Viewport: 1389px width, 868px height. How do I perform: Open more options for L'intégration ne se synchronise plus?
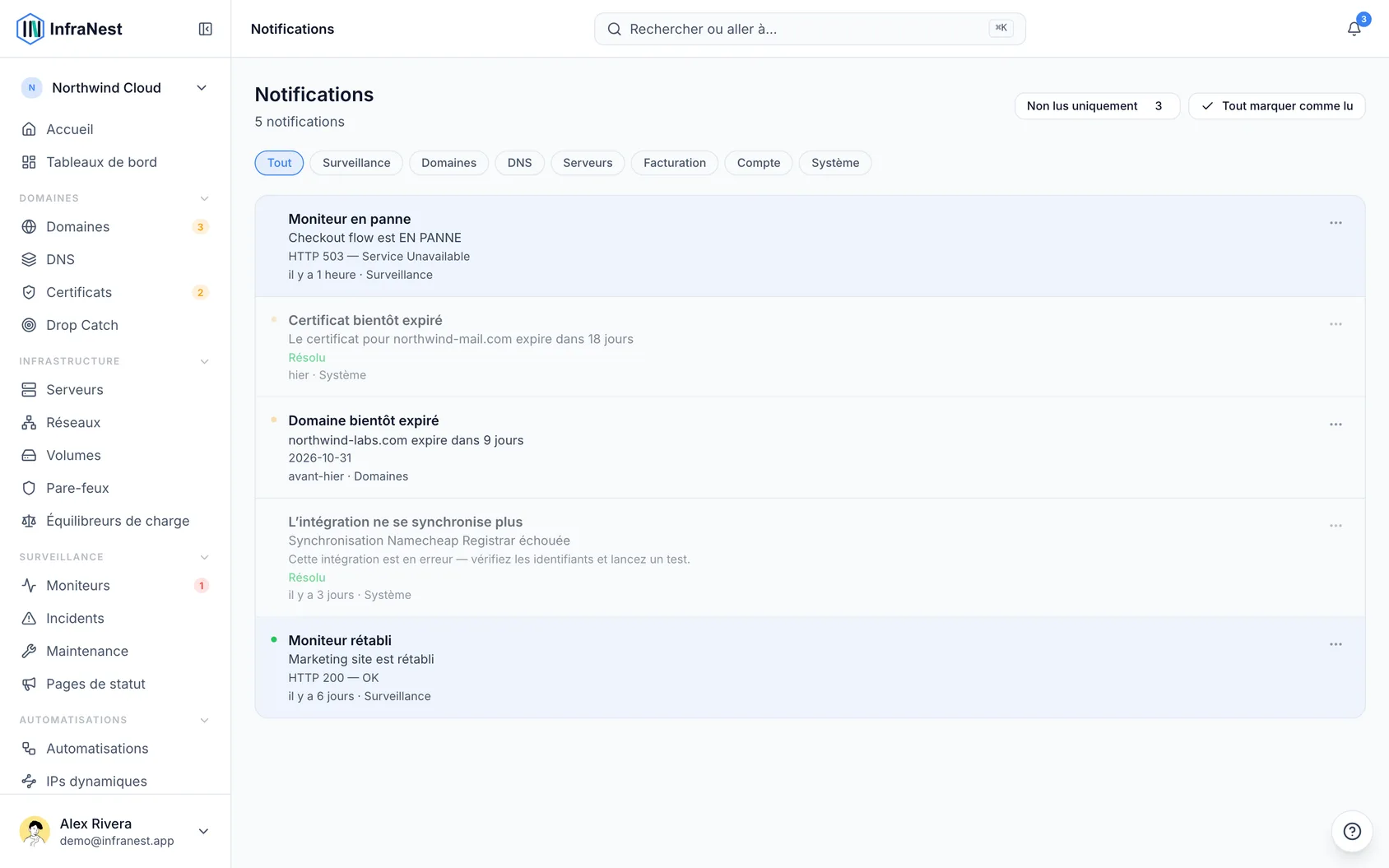click(x=1336, y=526)
